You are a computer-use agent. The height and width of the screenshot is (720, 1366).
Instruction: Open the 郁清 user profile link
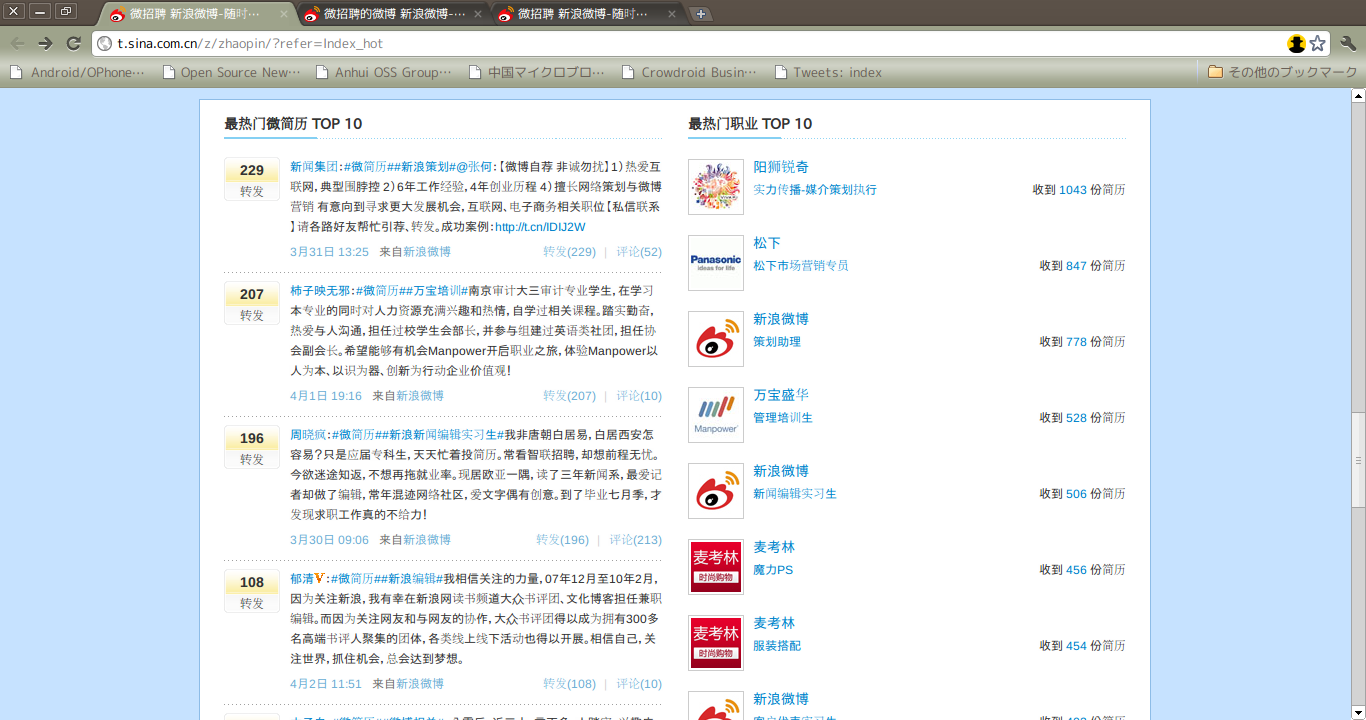click(302, 579)
